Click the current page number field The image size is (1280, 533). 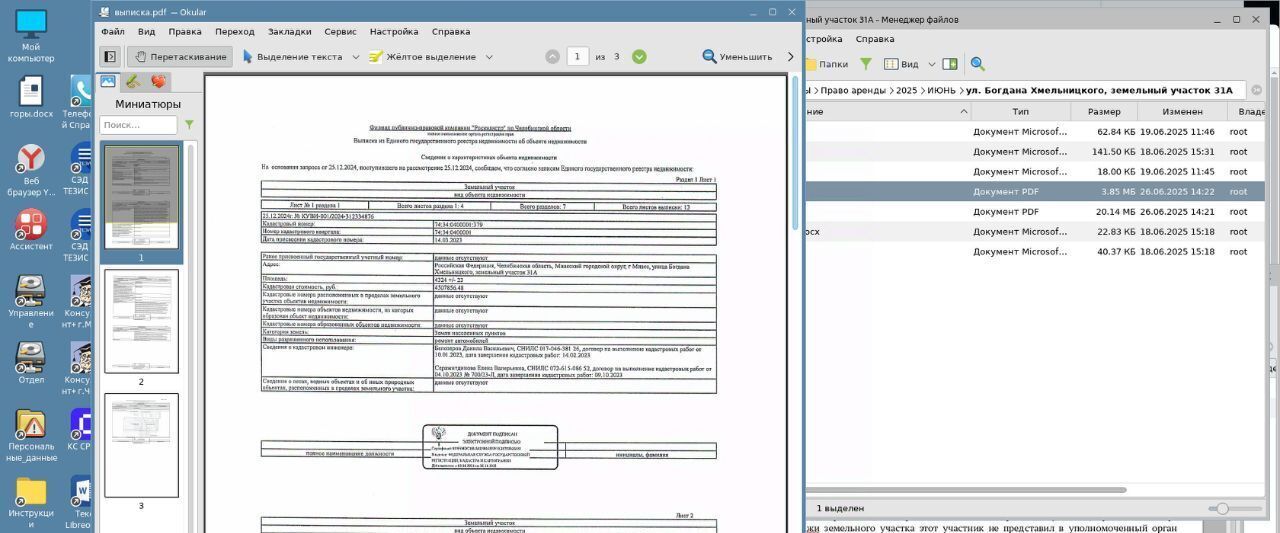pos(578,57)
